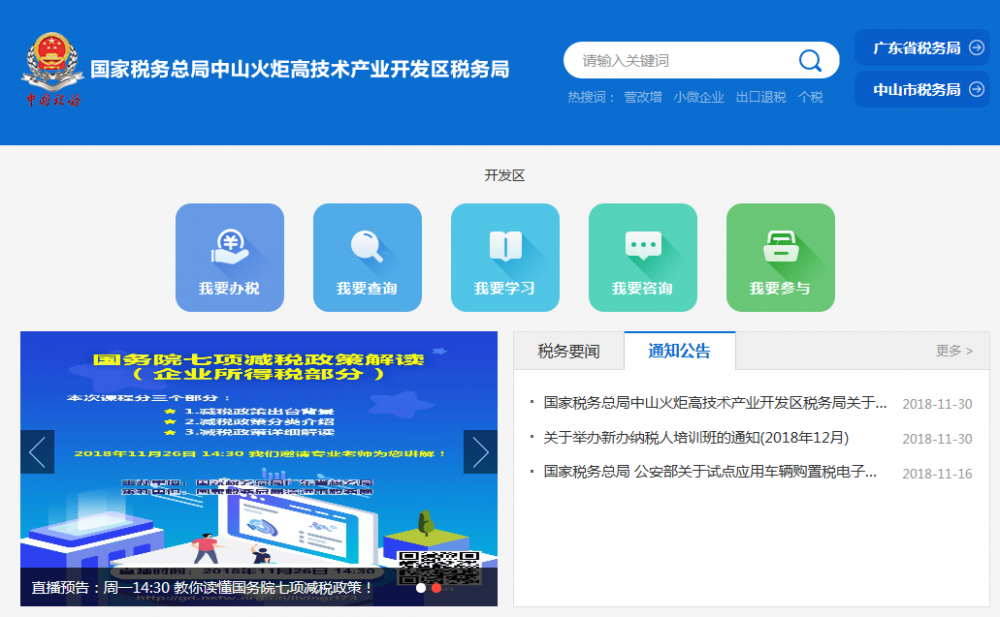Select the 我要办税 service icon
Screen dimensions: 1000x617
(x=230, y=257)
